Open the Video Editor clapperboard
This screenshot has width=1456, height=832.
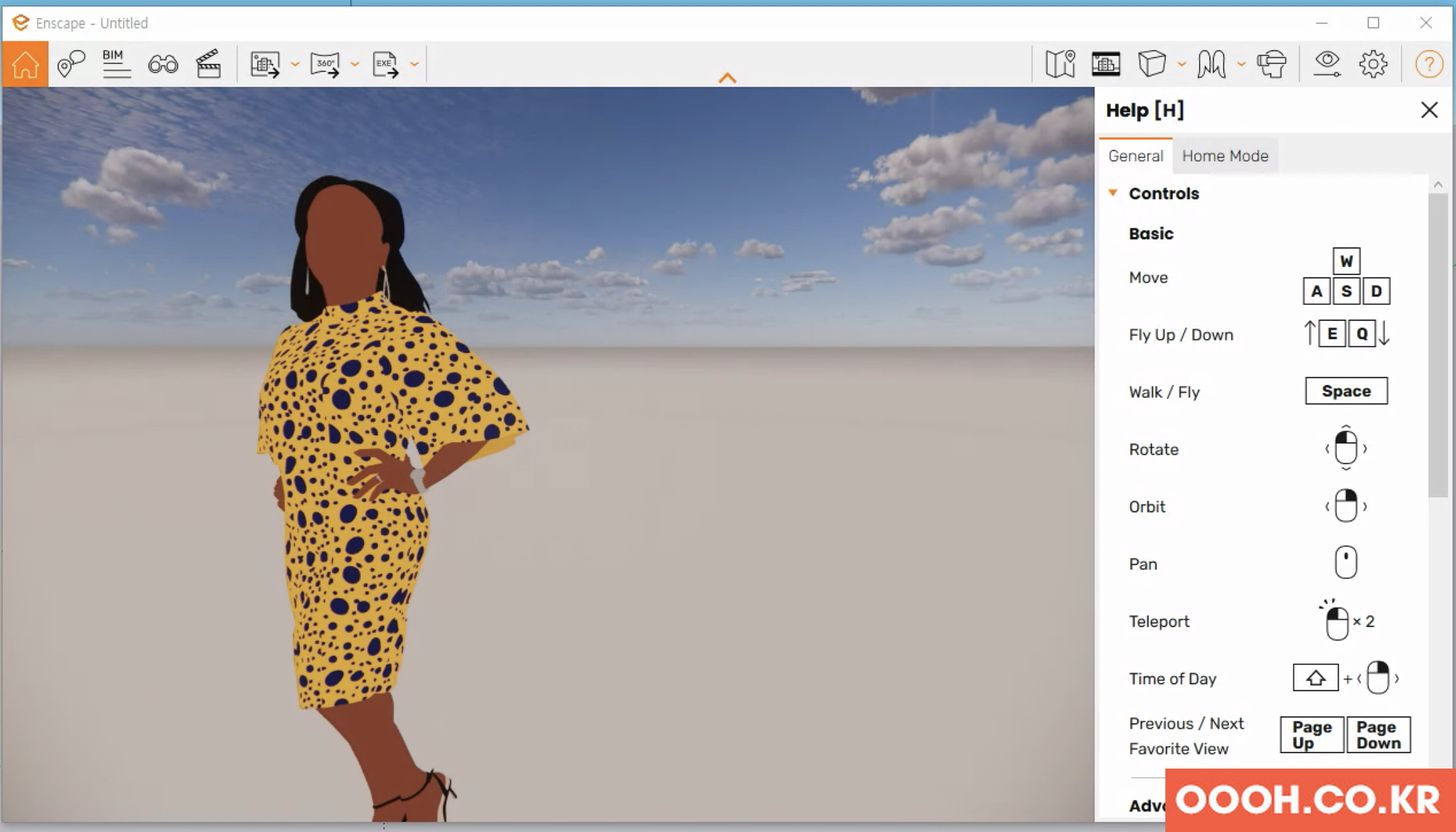208,64
